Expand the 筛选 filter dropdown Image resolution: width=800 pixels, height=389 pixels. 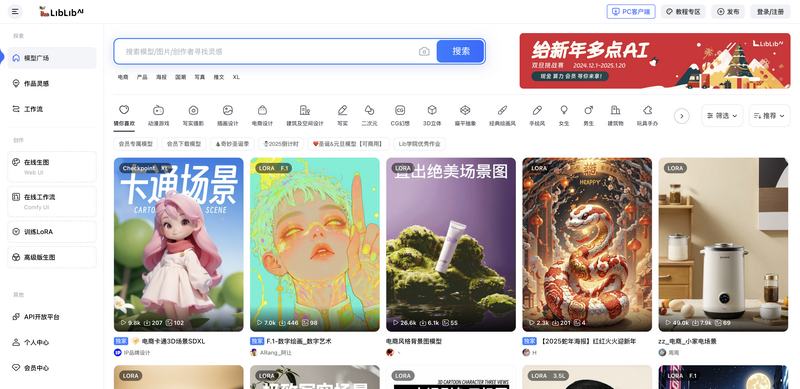[722, 115]
